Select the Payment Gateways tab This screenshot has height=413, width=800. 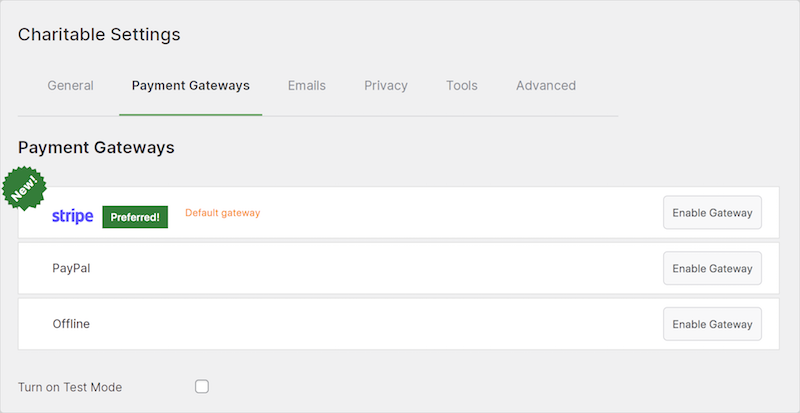coord(191,85)
